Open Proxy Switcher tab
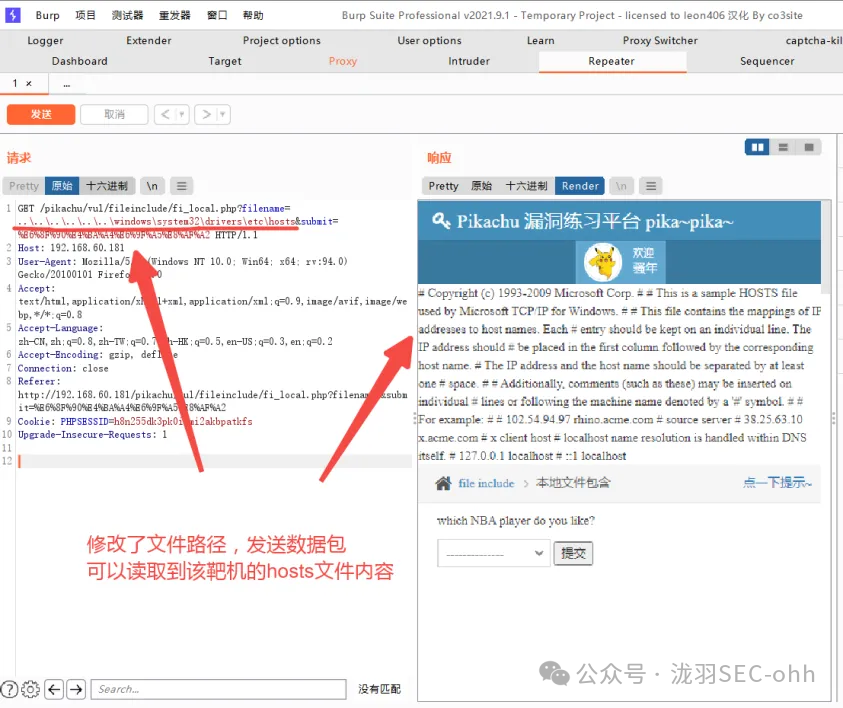 pyautogui.click(x=660, y=40)
